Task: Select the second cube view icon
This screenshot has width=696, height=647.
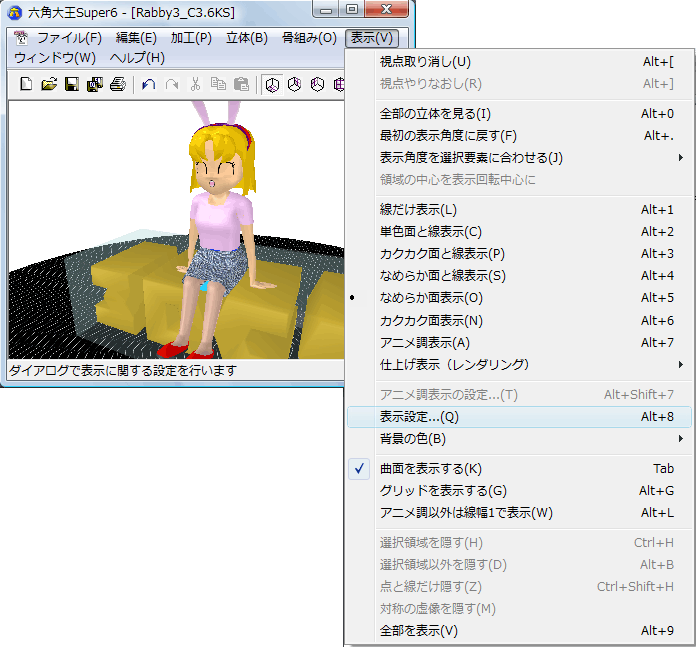Action: tap(295, 84)
